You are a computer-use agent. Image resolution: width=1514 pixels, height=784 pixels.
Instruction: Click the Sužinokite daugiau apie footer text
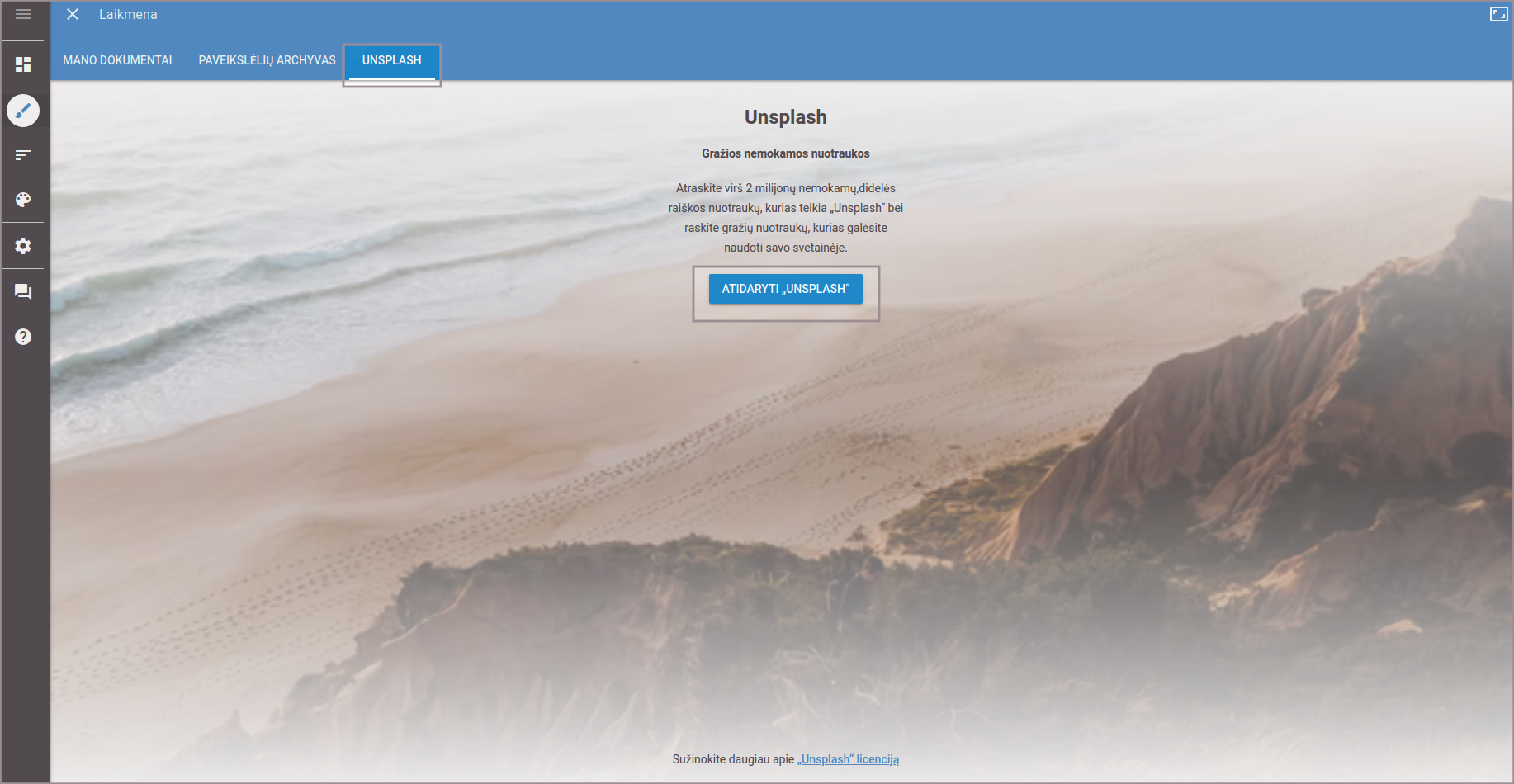pyautogui.click(x=733, y=759)
